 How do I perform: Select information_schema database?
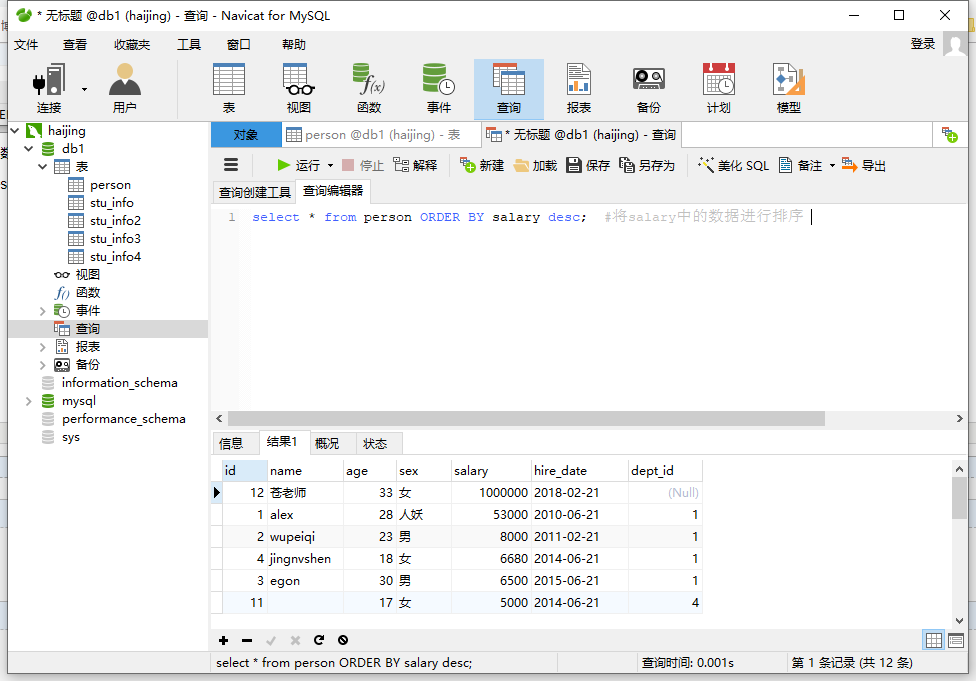120,383
